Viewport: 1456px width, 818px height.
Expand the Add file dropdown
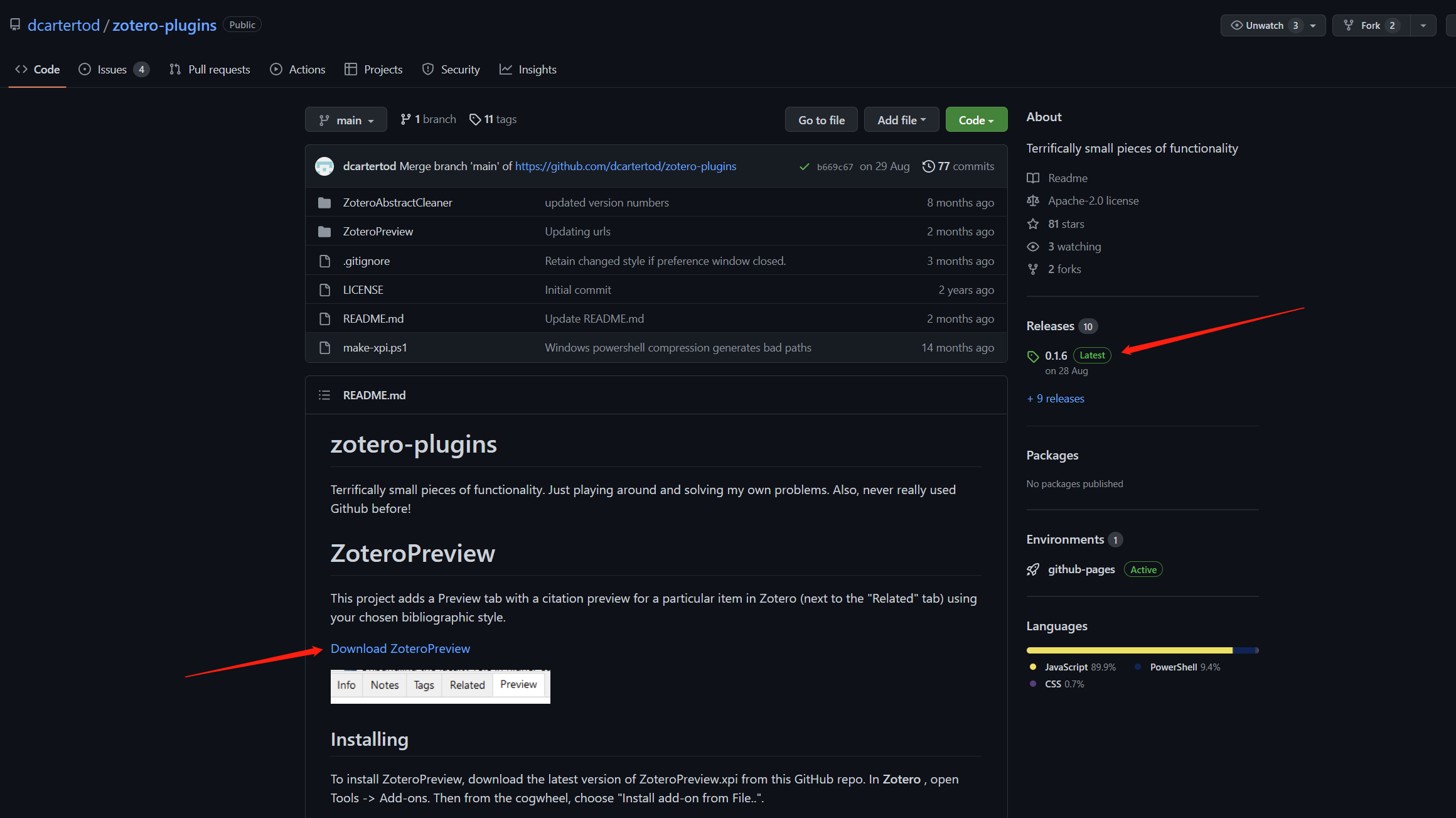pos(901,119)
